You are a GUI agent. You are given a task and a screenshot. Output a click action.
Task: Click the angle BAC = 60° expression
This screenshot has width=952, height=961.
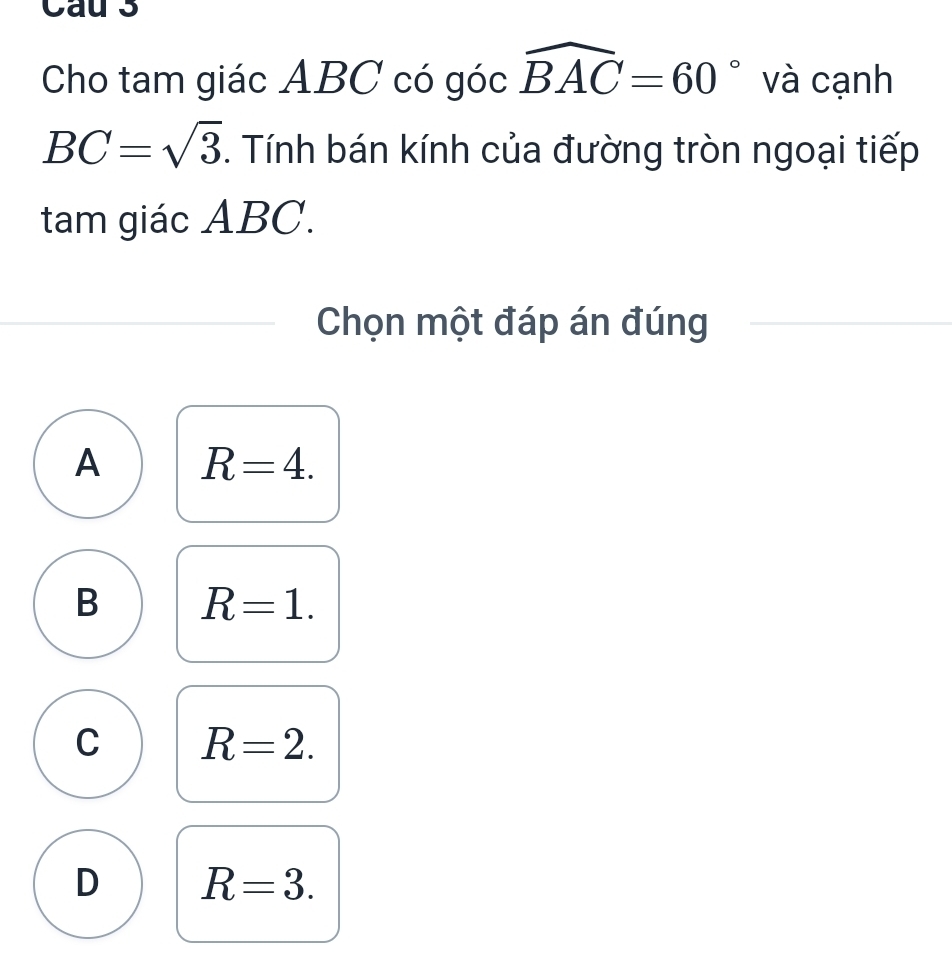click(x=631, y=75)
